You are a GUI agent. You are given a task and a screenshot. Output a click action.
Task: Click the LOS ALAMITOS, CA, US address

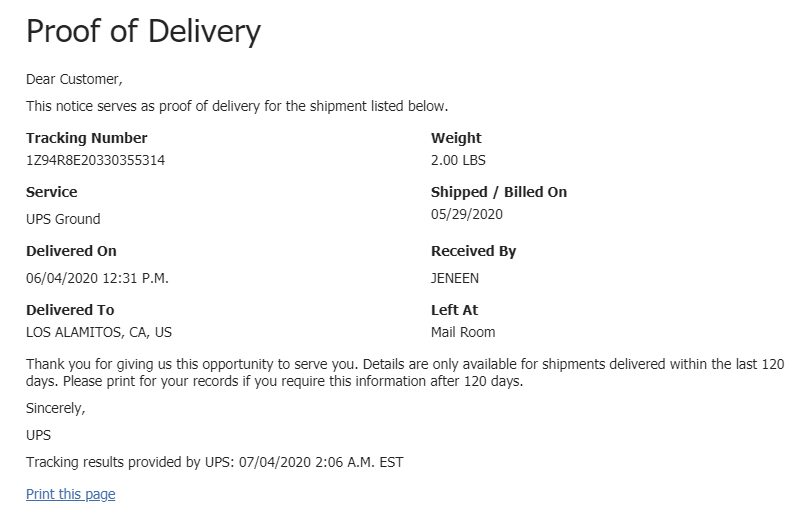(x=99, y=332)
